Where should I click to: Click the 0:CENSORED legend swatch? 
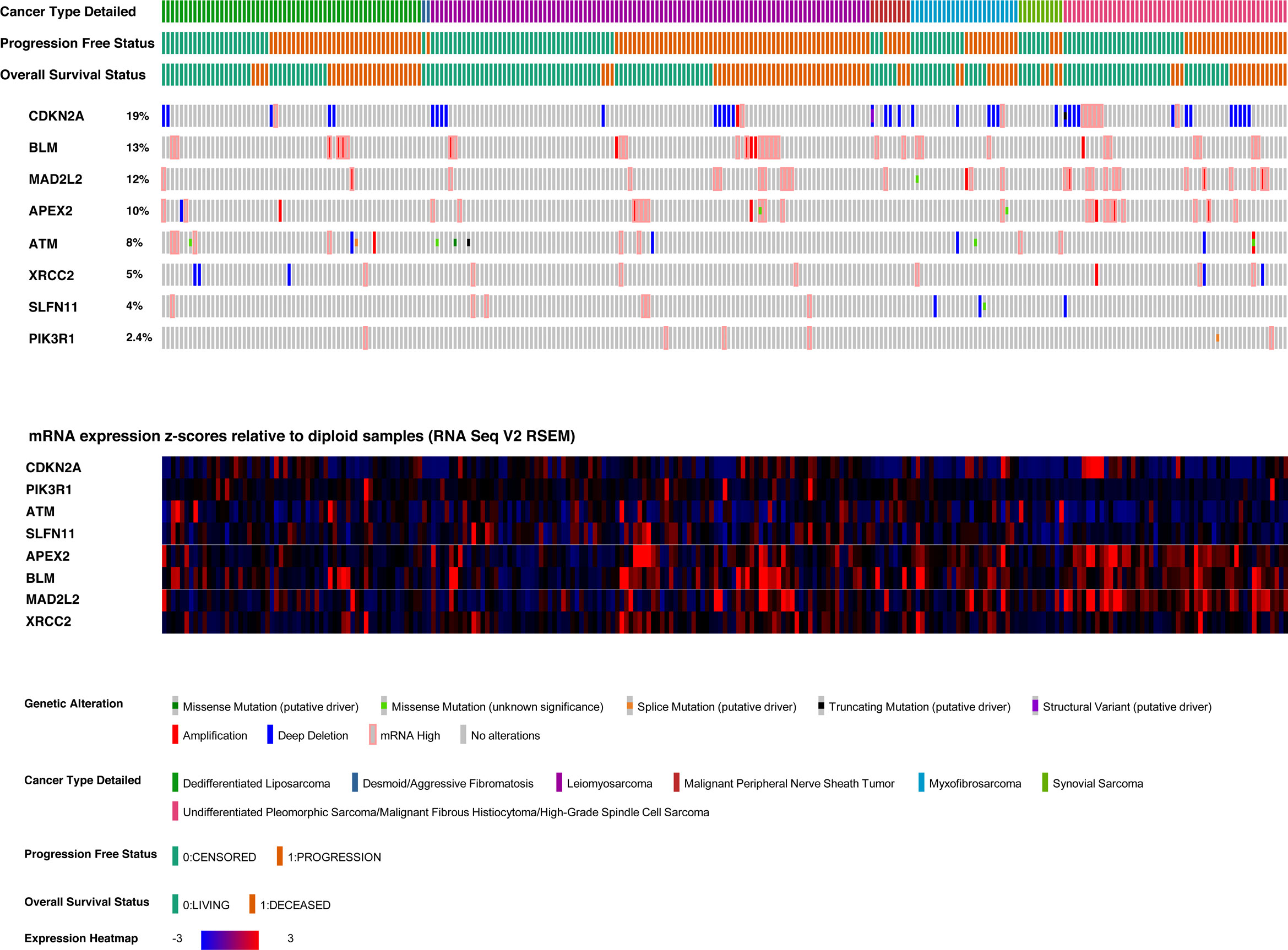pos(175,856)
